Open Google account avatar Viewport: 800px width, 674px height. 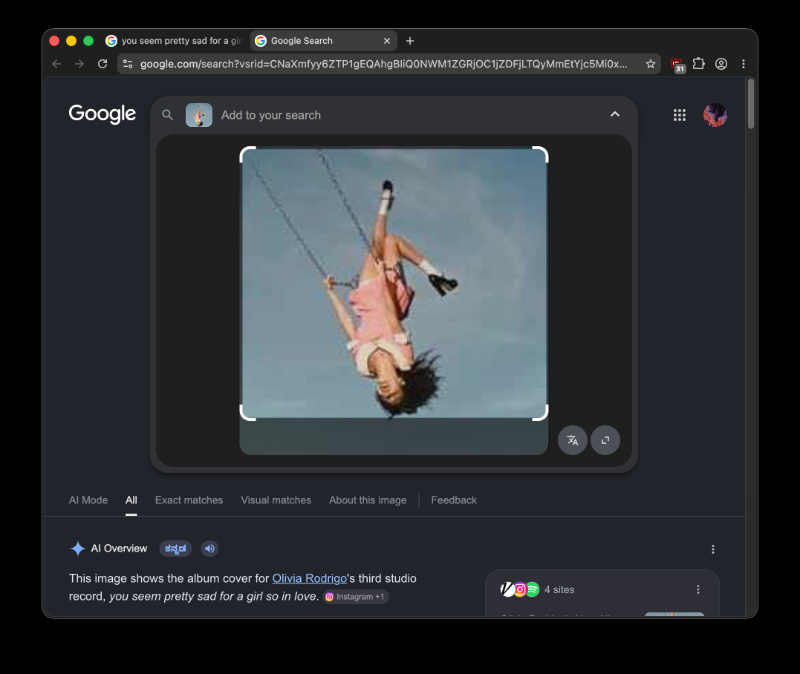coord(715,115)
